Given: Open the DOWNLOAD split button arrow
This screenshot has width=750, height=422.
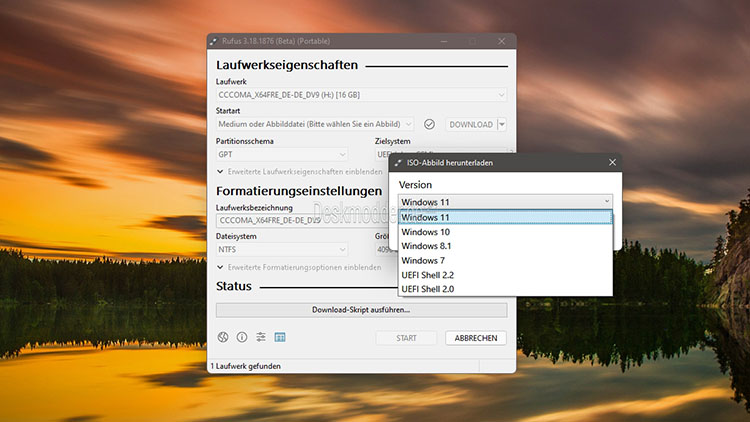Looking at the screenshot, I should click(502, 124).
